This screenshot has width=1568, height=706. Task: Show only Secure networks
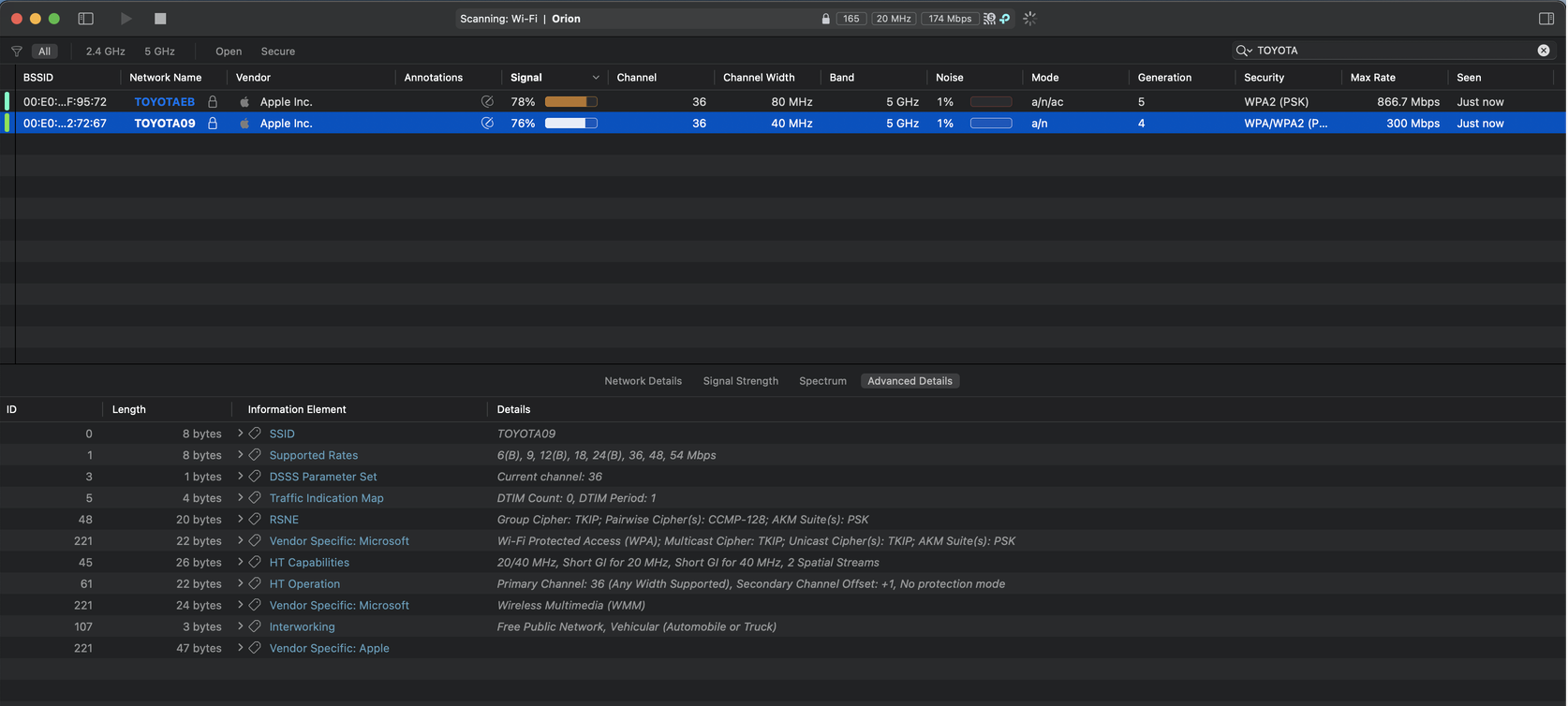(x=278, y=51)
